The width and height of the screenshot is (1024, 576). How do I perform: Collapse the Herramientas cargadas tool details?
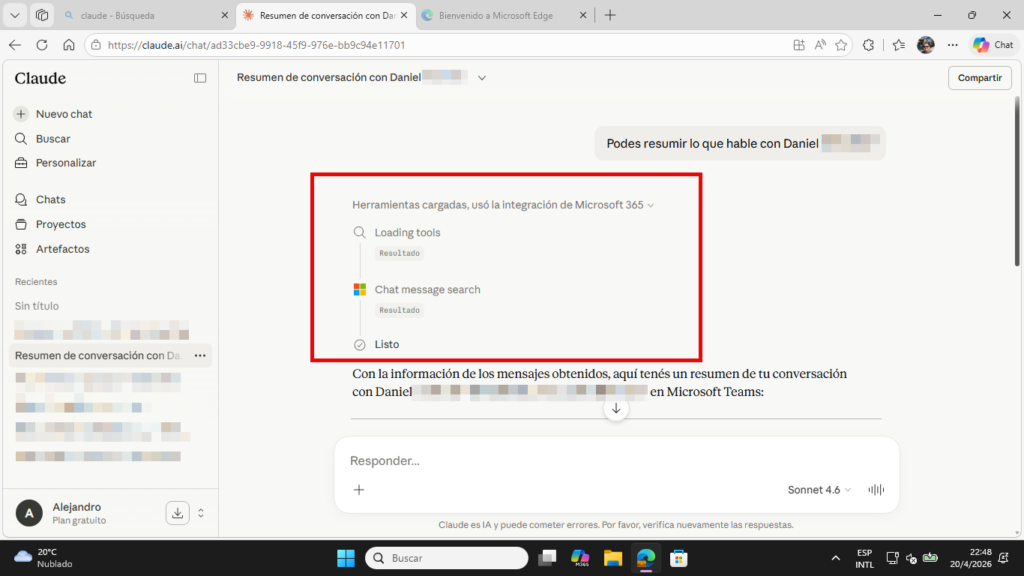[503, 205]
